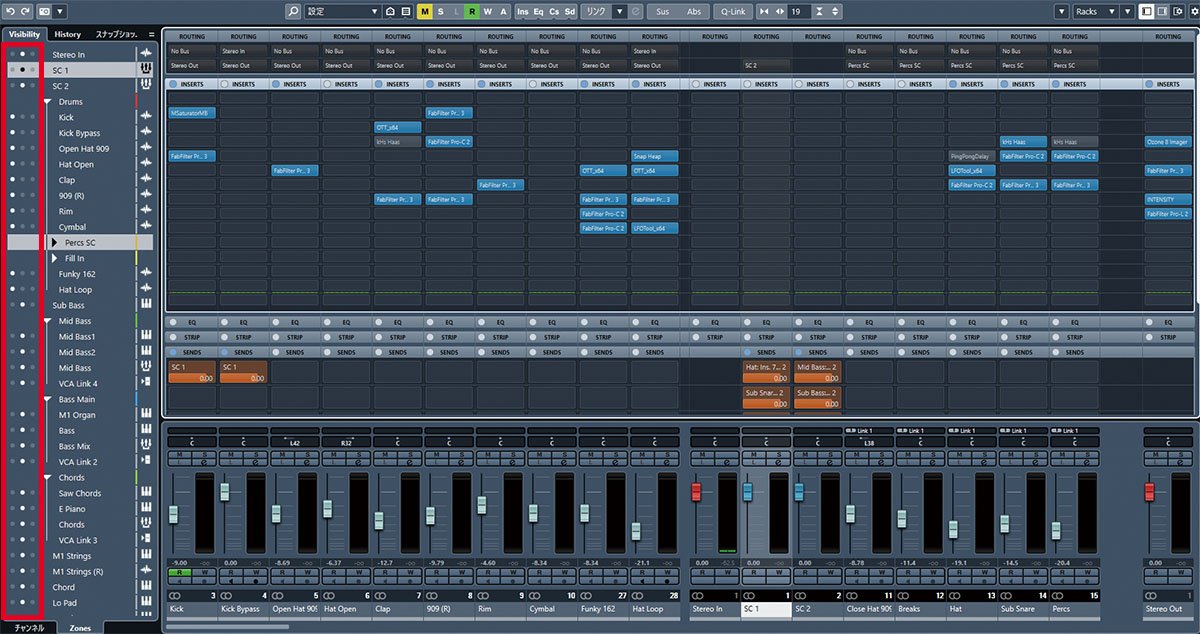Open the MixConsole snapshot camera icon

point(44,11)
